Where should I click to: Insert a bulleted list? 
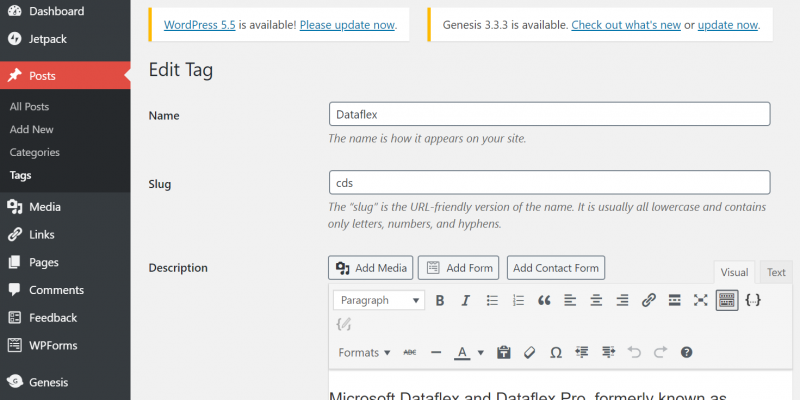tap(492, 301)
